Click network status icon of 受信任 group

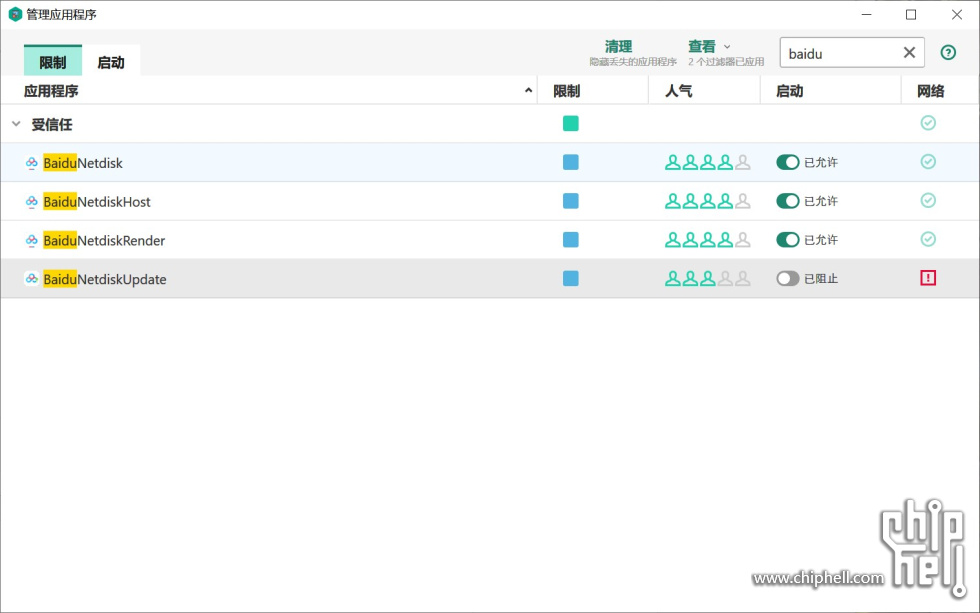(x=928, y=123)
